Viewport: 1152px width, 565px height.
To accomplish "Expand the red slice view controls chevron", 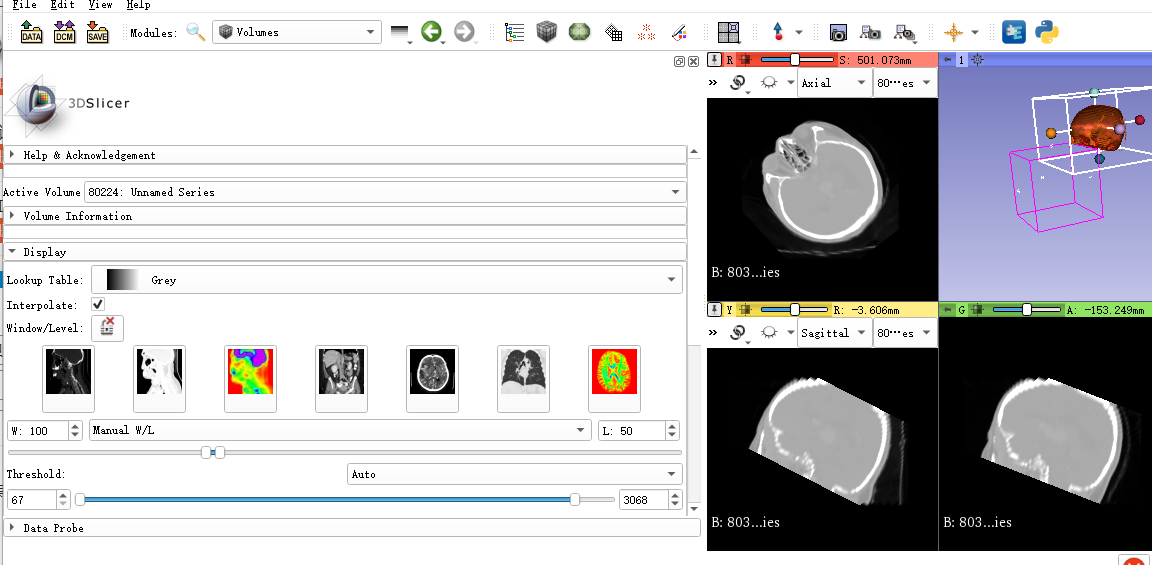I will click(x=713, y=83).
